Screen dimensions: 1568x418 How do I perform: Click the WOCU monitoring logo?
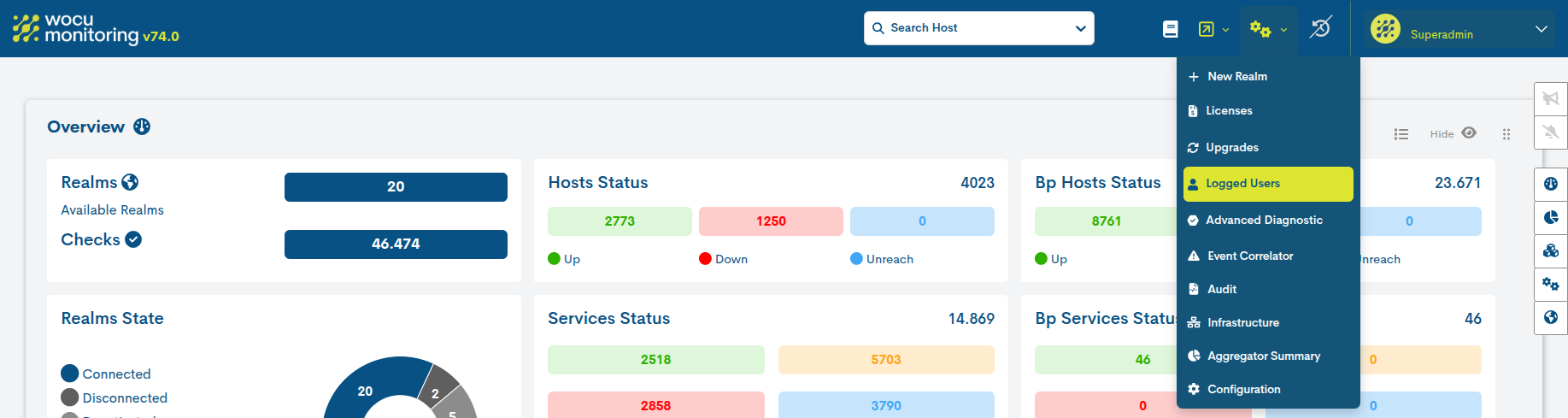coord(75,28)
